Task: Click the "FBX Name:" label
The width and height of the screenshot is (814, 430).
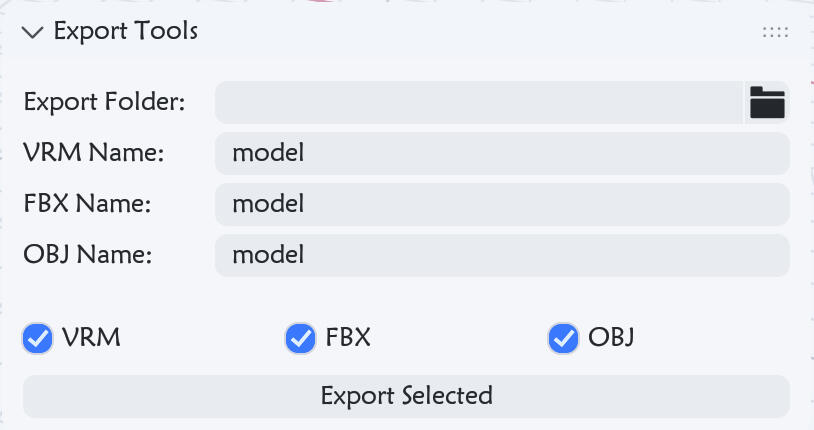Action: point(87,204)
